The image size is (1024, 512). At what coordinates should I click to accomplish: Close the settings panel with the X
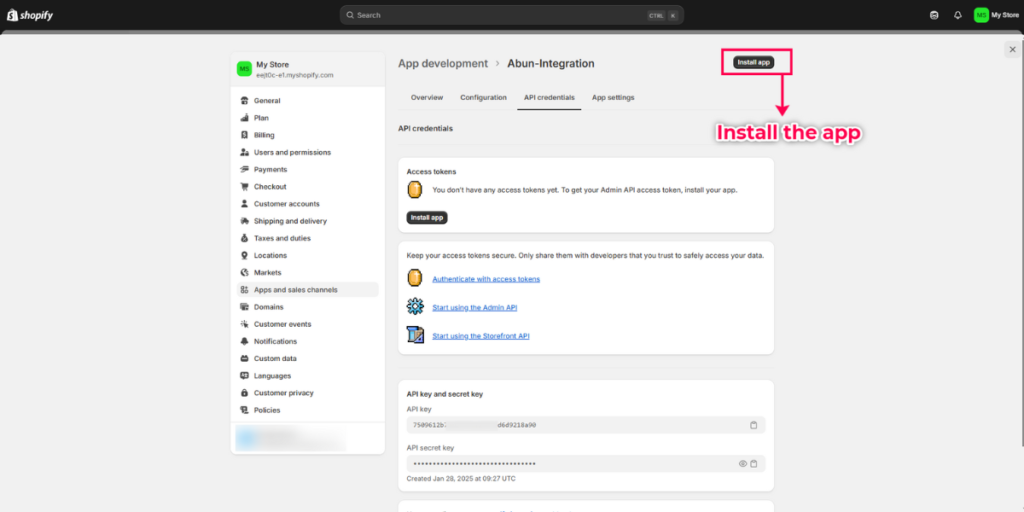(1012, 50)
